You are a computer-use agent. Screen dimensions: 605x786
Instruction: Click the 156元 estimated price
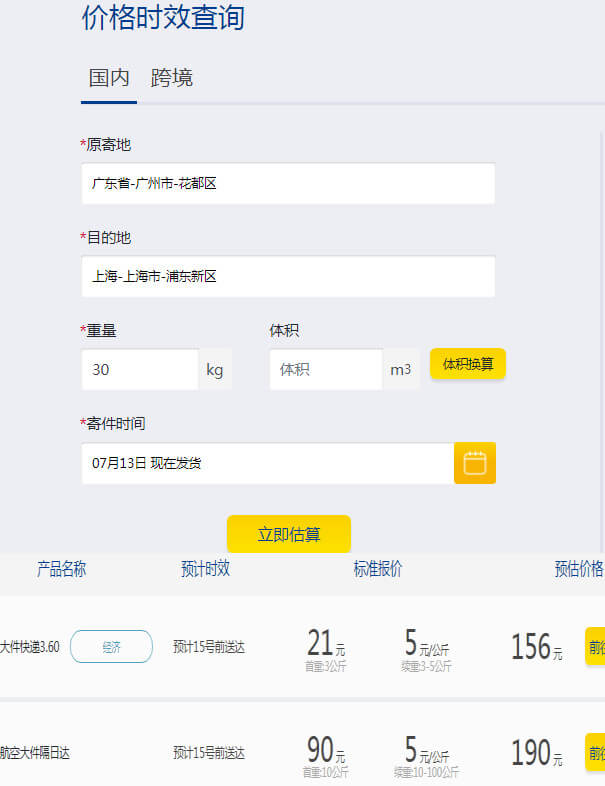(x=536, y=646)
